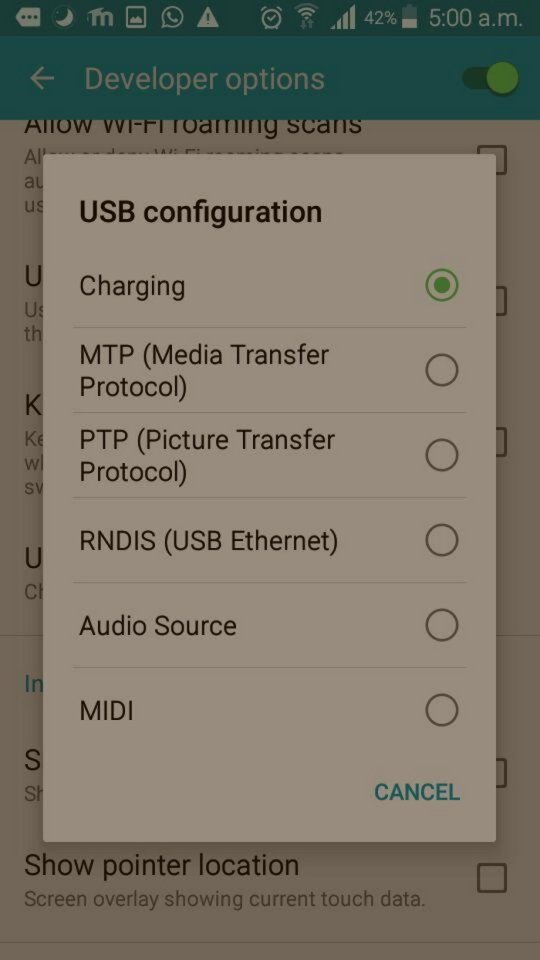Tap the alarm clock status icon
Viewport: 540px width, 960px height.
coord(271,18)
